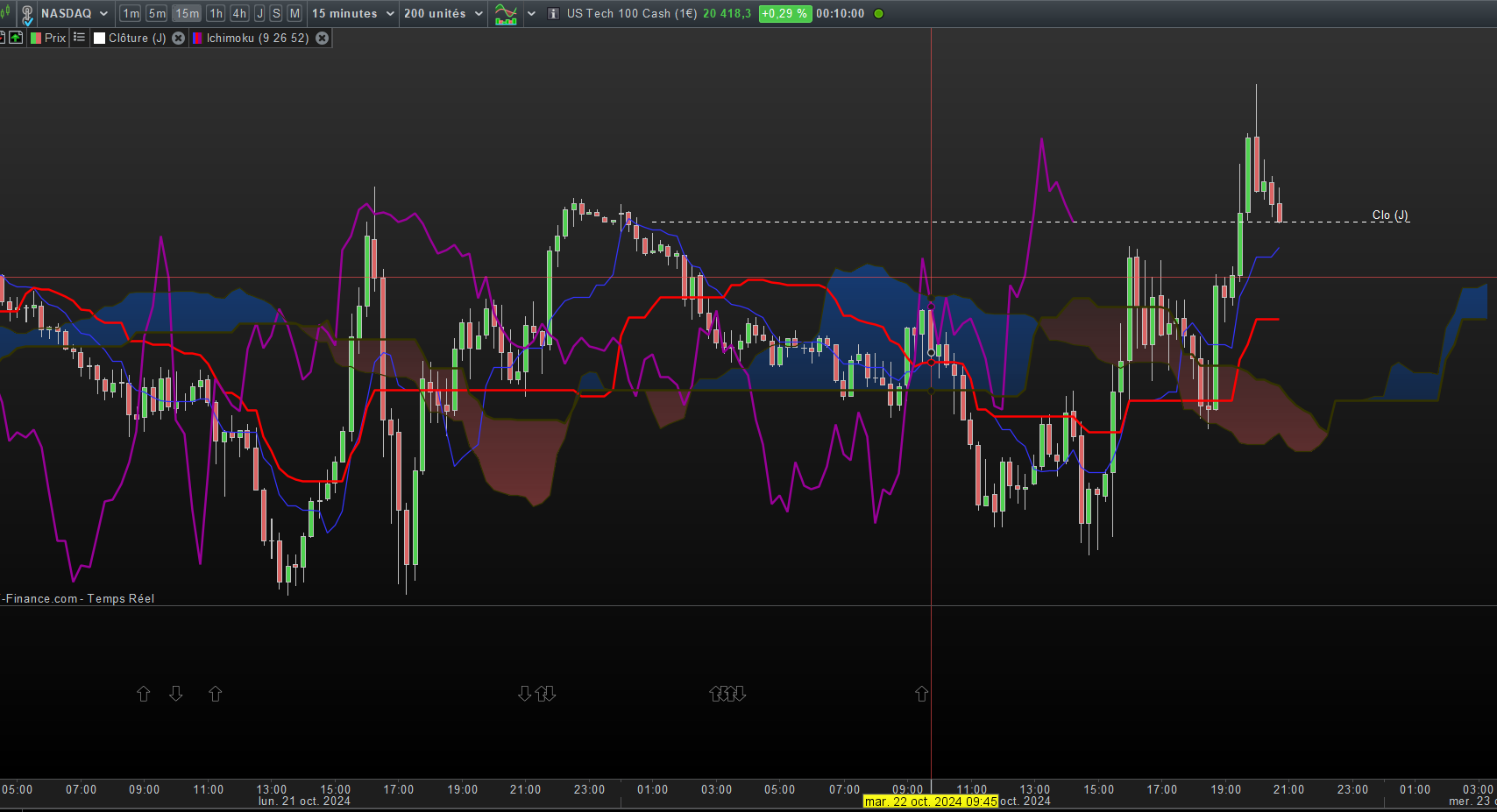Switch to the 5m timeframe
Image resolution: width=1497 pixels, height=812 pixels.
click(x=157, y=14)
